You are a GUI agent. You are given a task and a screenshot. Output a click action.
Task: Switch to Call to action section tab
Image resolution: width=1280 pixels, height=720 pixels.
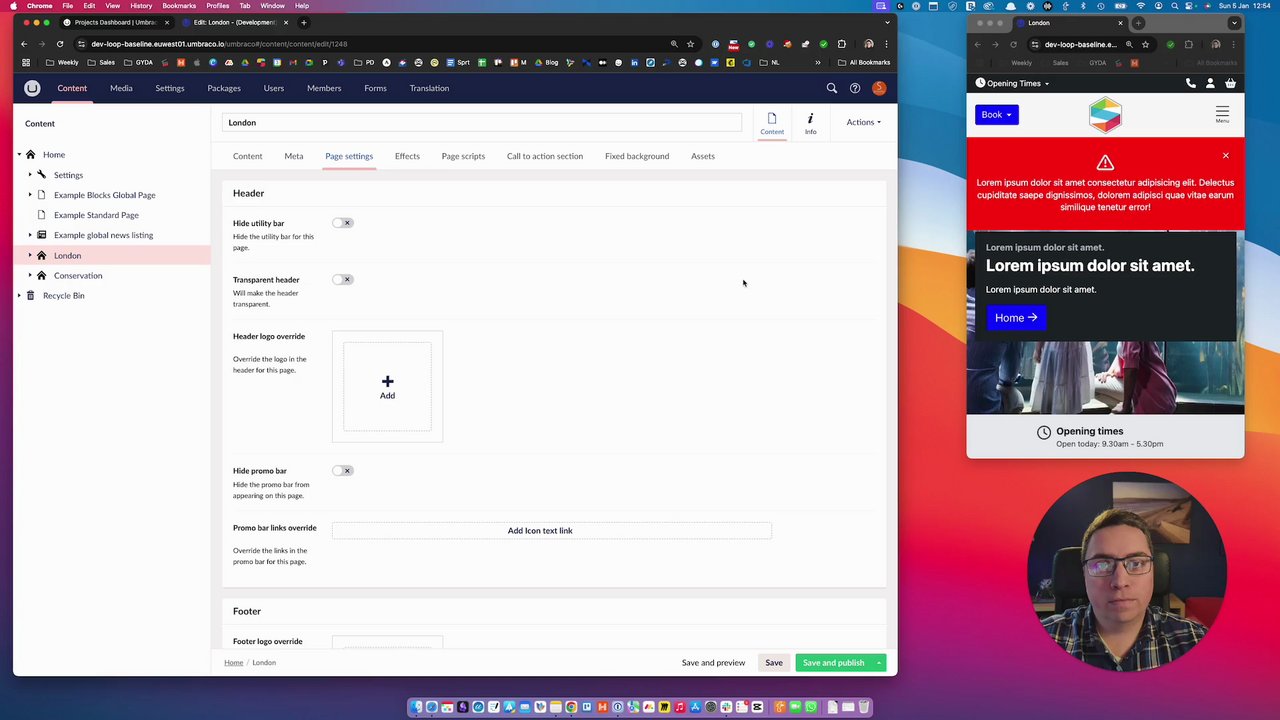(x=545, y=156)
